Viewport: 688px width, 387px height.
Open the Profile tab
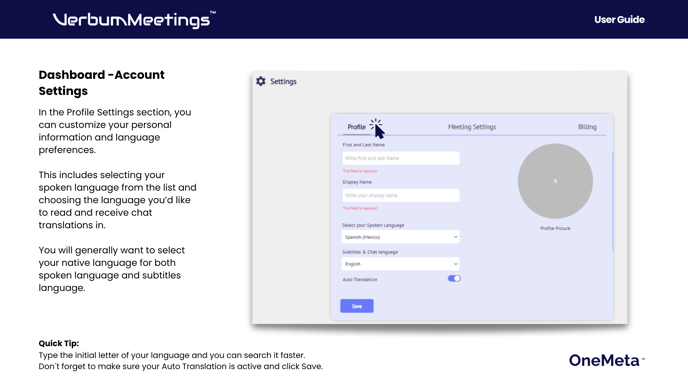pos(356,127)
